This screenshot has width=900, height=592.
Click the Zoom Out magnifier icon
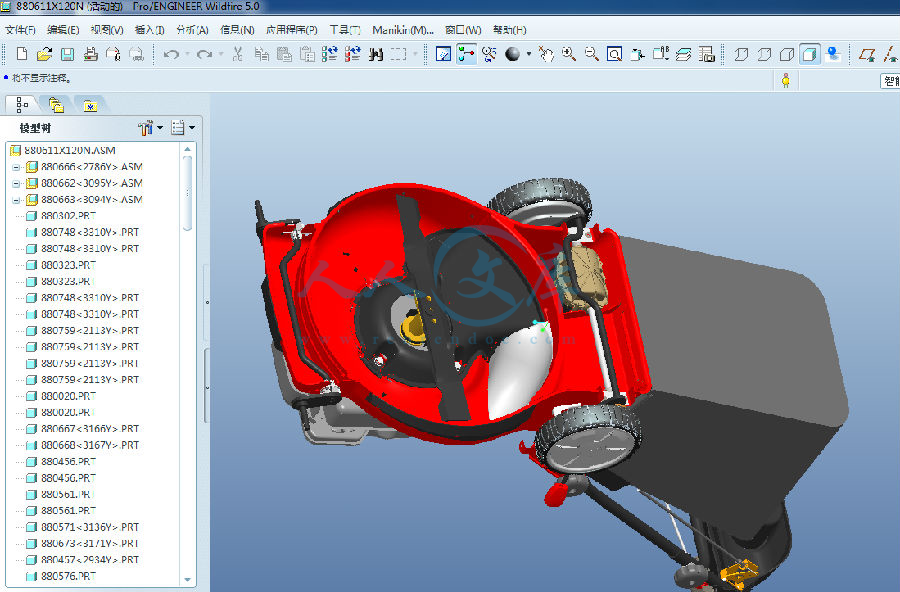pyautogui.click(x=592, y=54)
